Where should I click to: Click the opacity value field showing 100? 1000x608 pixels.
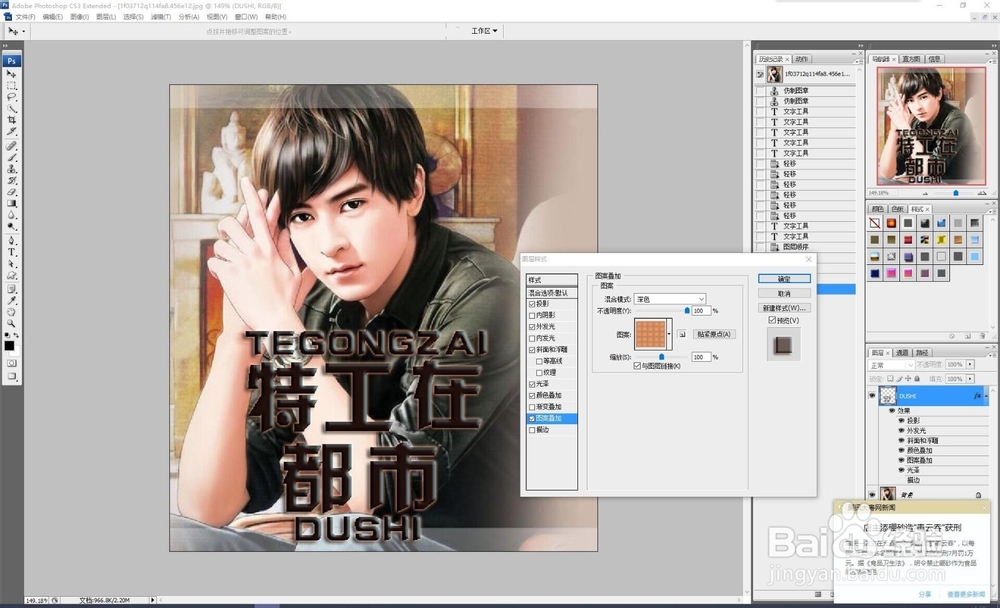click(x=701, y=311)
